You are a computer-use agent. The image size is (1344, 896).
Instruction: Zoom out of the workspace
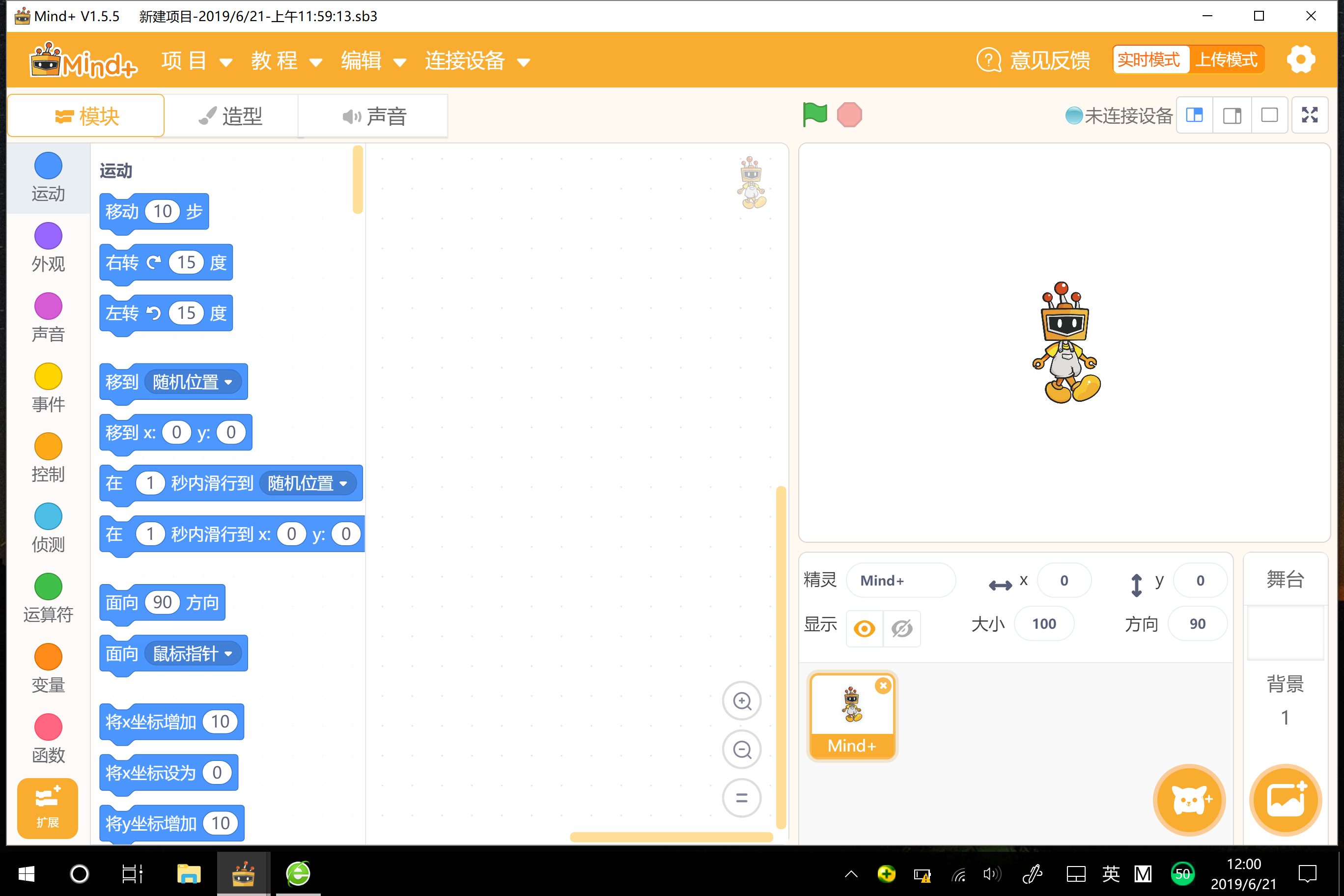(742, 749)
